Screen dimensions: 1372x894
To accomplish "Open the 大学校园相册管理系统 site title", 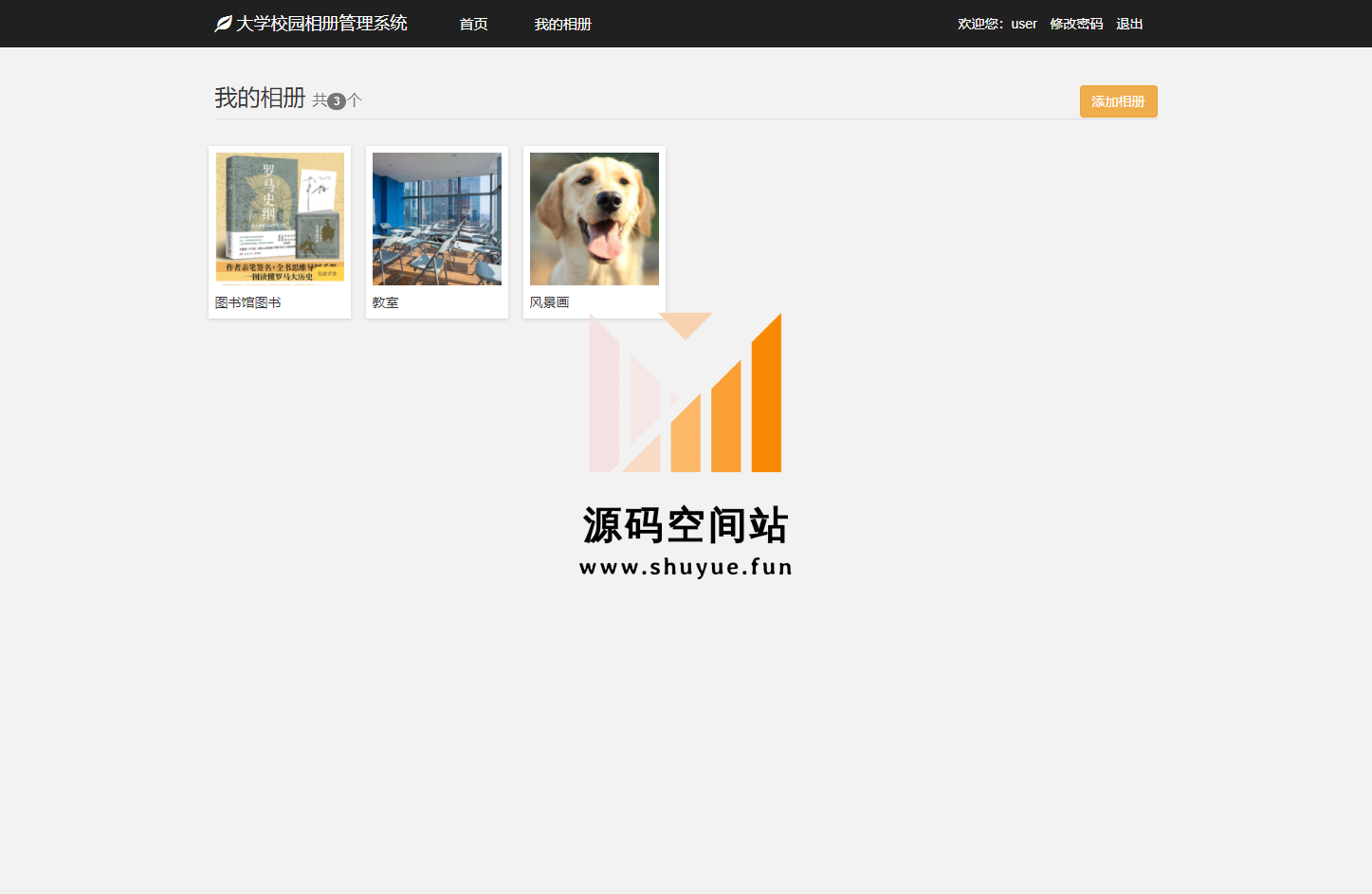I will (x=321, y=24).
